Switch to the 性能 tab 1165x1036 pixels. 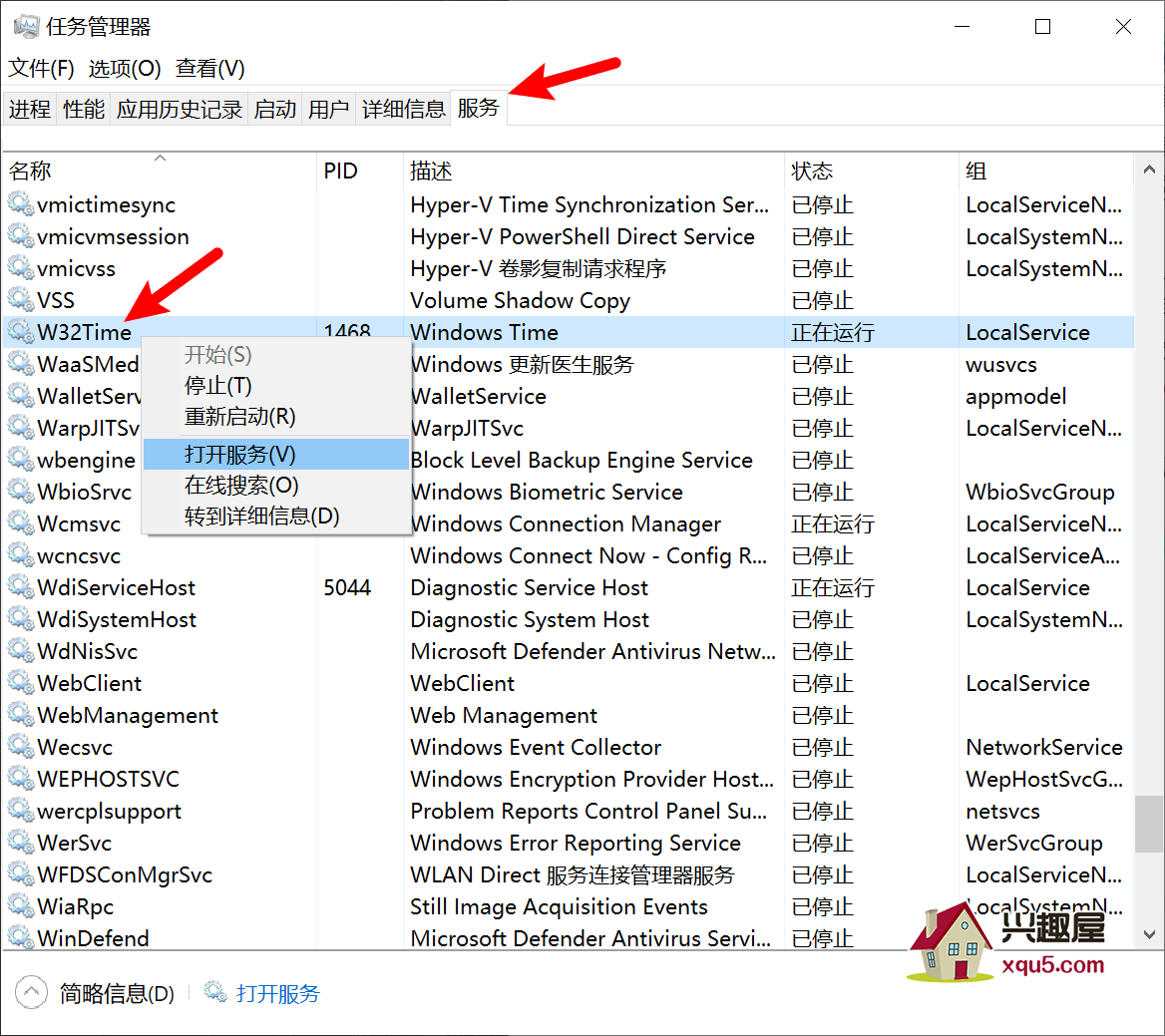pyautogui.click(x=84, y=109)
